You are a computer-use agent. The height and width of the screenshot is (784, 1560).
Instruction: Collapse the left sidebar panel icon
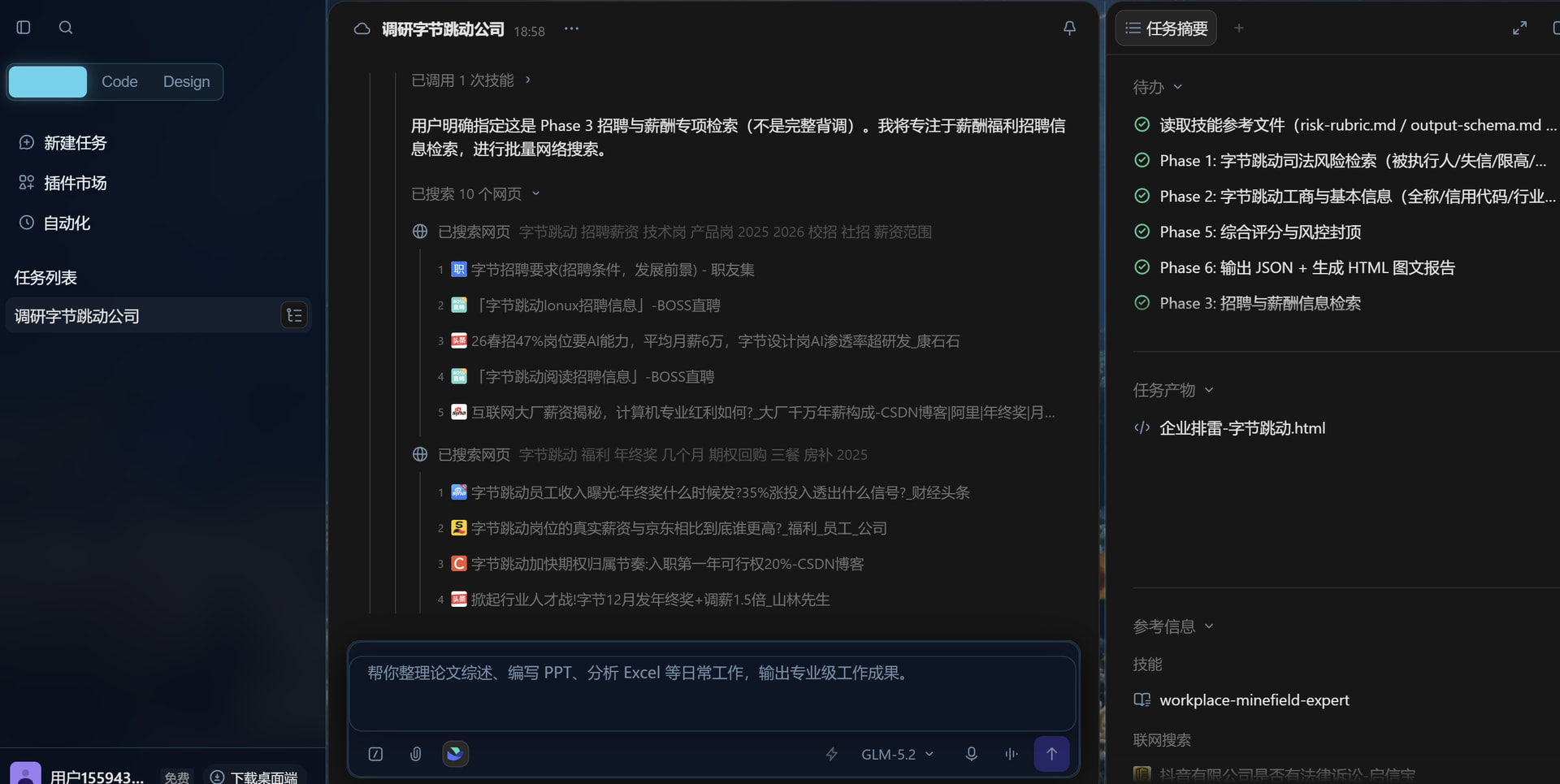24,28
